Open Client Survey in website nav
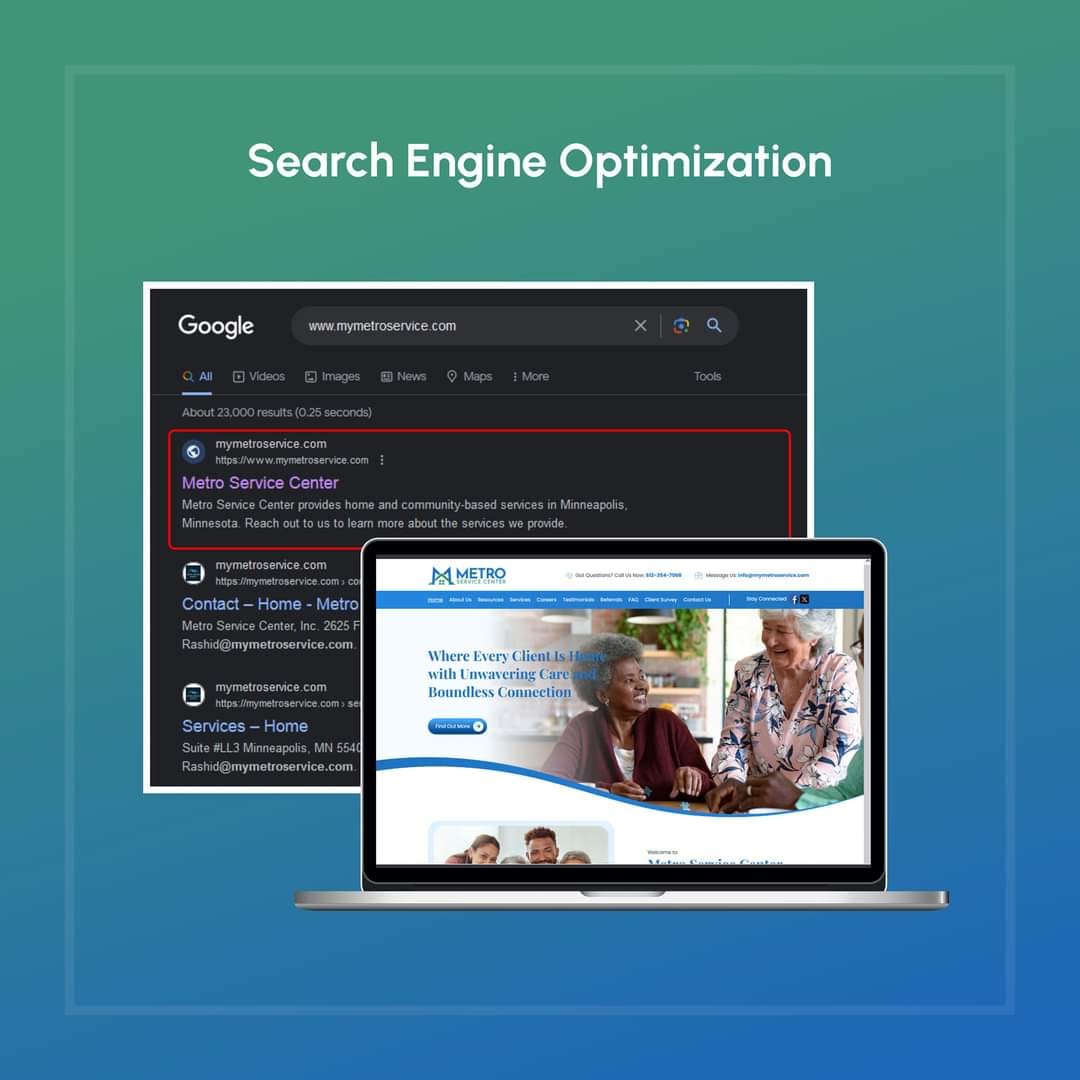The height and width of the screenshot is (1080, 1080). coord(661,599)
